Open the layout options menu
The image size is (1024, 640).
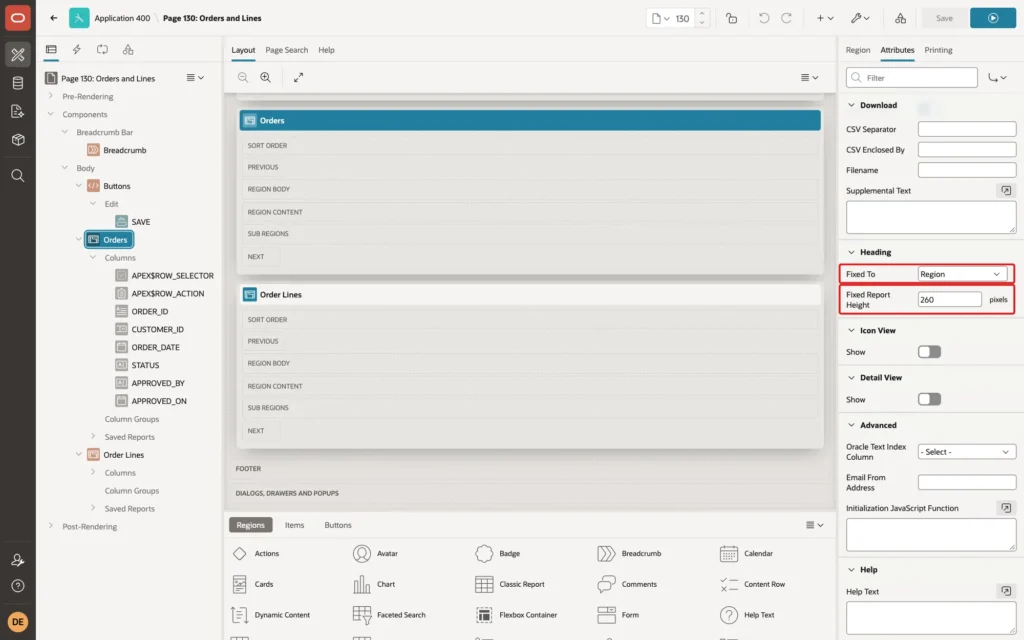(809, 77)
